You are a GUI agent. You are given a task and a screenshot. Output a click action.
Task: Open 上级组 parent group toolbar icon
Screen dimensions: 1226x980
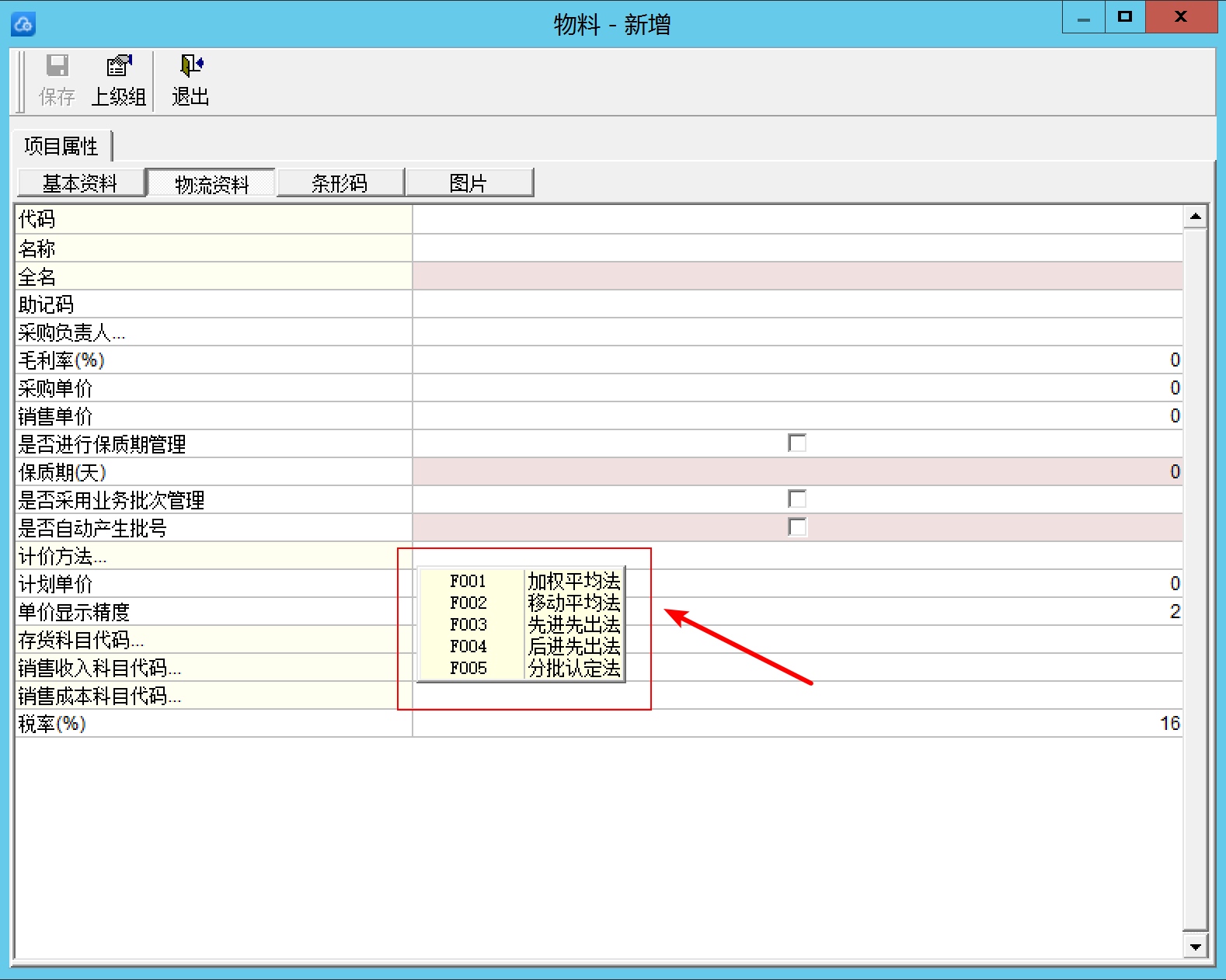119,81
